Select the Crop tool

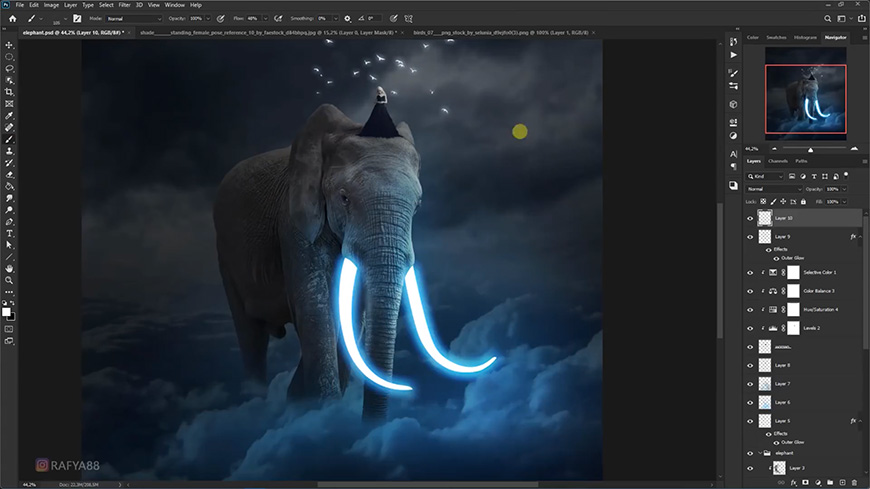(9, 92)
